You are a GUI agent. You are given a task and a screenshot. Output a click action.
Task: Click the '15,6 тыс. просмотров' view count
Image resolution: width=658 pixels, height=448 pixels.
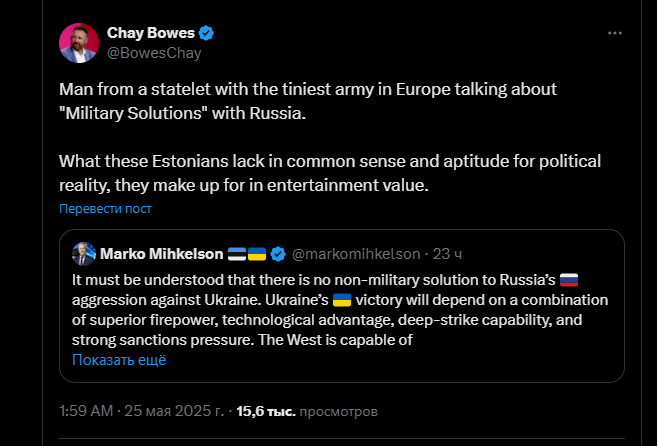pos(306,411)
